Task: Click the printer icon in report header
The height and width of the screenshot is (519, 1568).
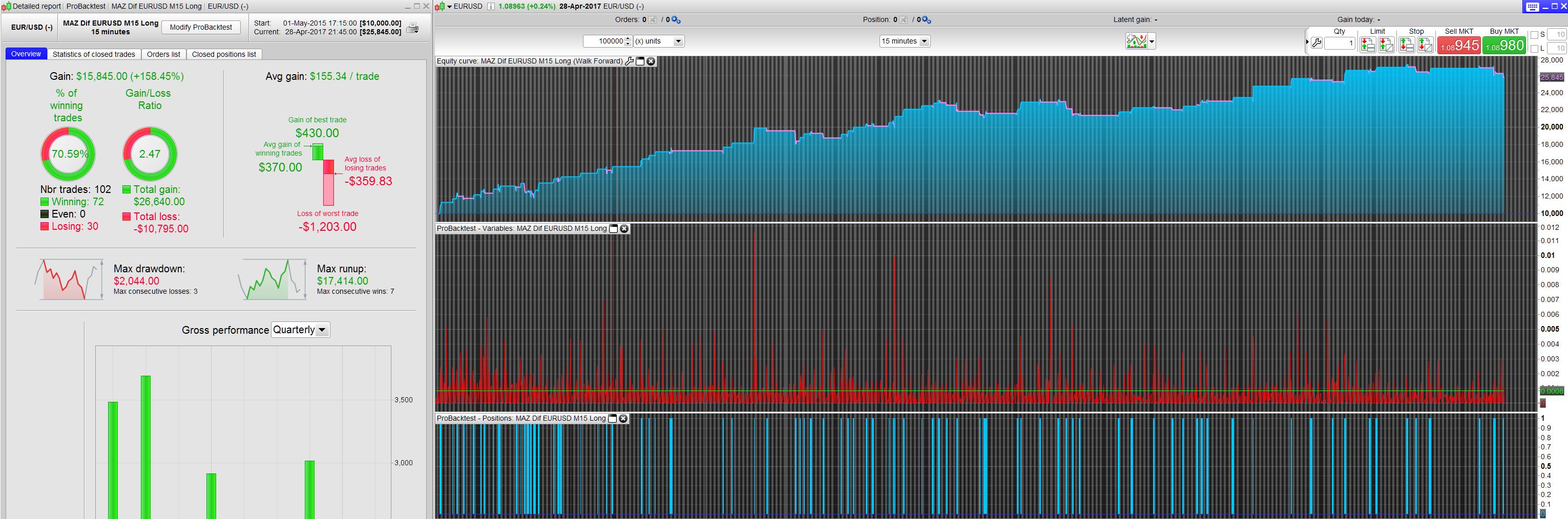Action: (x=412, y=28)
